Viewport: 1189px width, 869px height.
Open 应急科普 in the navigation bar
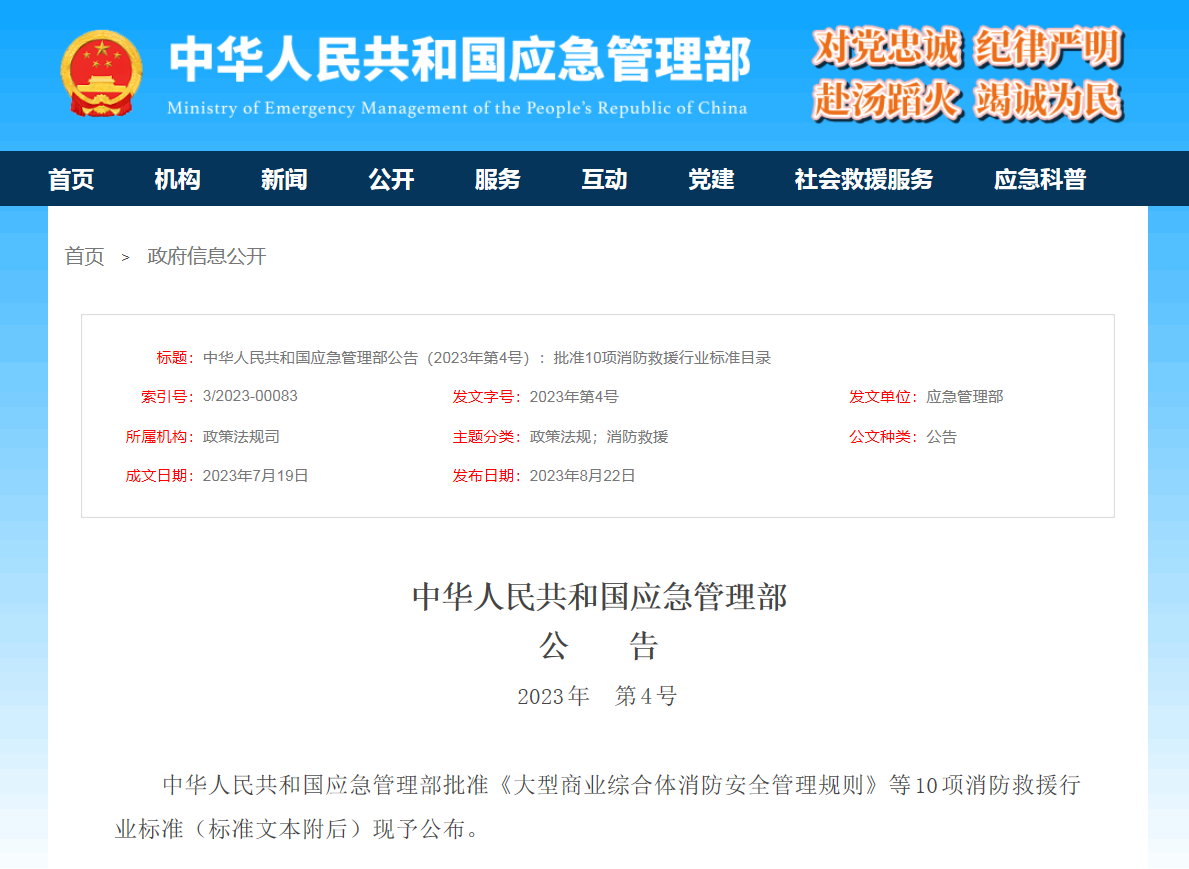click(1039, 179)
